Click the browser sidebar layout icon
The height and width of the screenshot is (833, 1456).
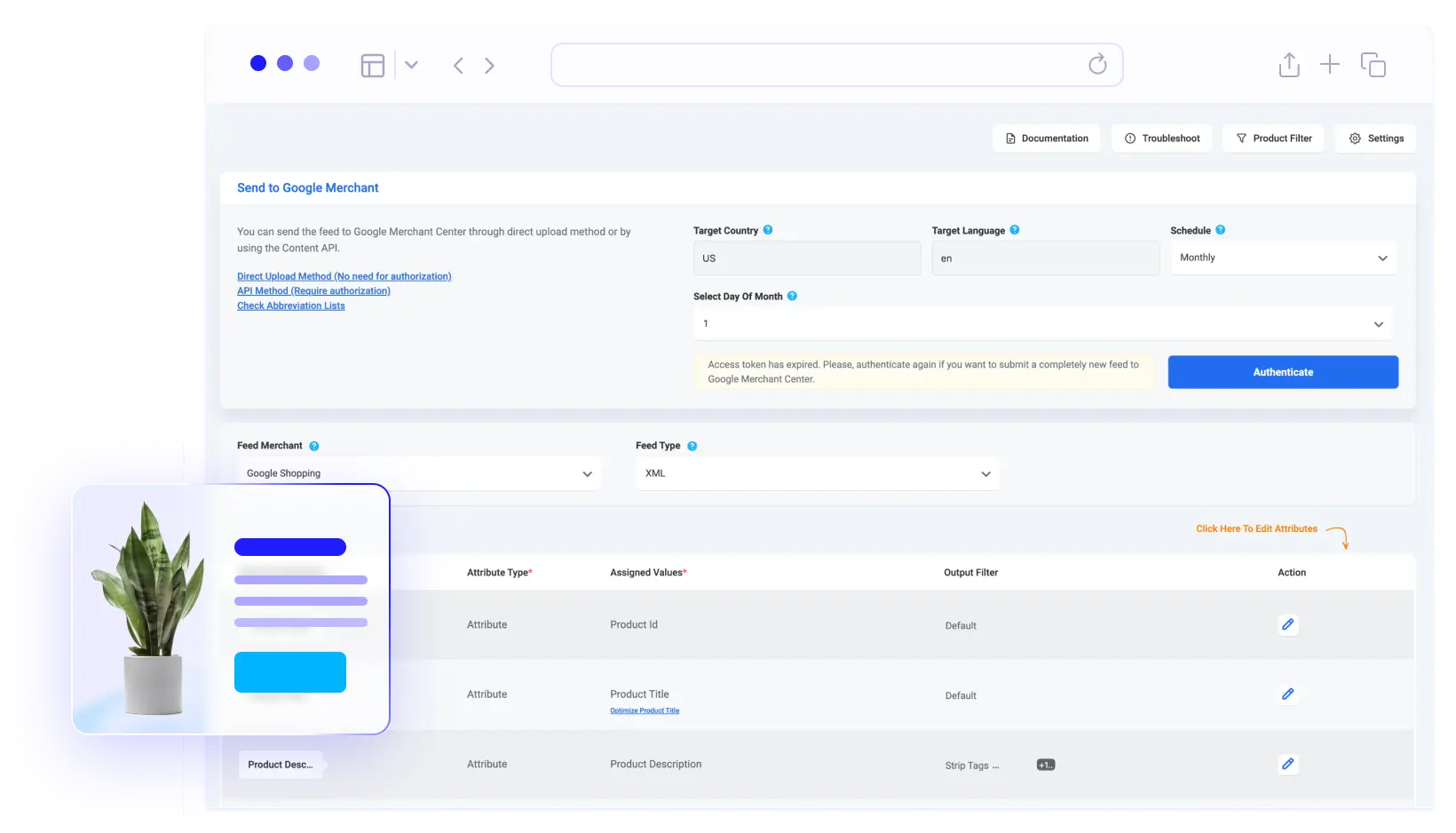[x=373, y=66]
